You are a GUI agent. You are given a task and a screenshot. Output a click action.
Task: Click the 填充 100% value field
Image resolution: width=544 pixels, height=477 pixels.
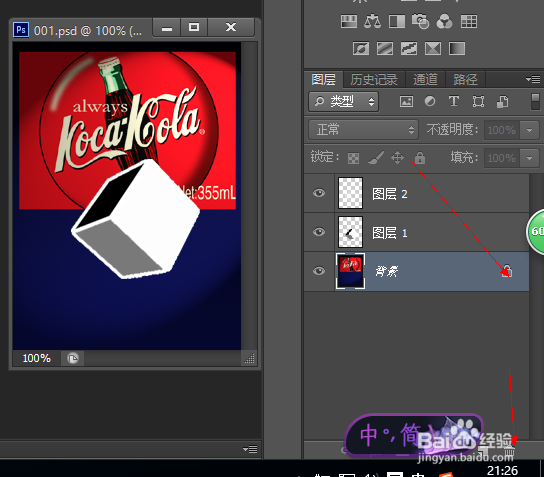(502, 158)
